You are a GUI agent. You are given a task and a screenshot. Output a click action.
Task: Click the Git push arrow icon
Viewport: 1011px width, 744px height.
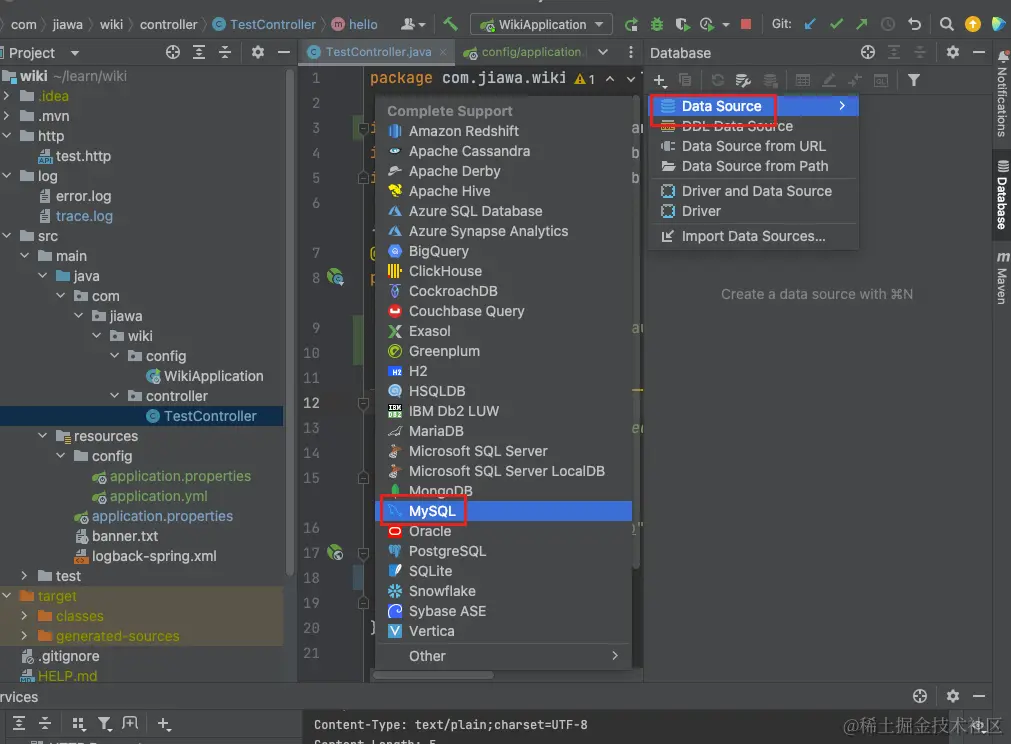[x=862, y=24]
